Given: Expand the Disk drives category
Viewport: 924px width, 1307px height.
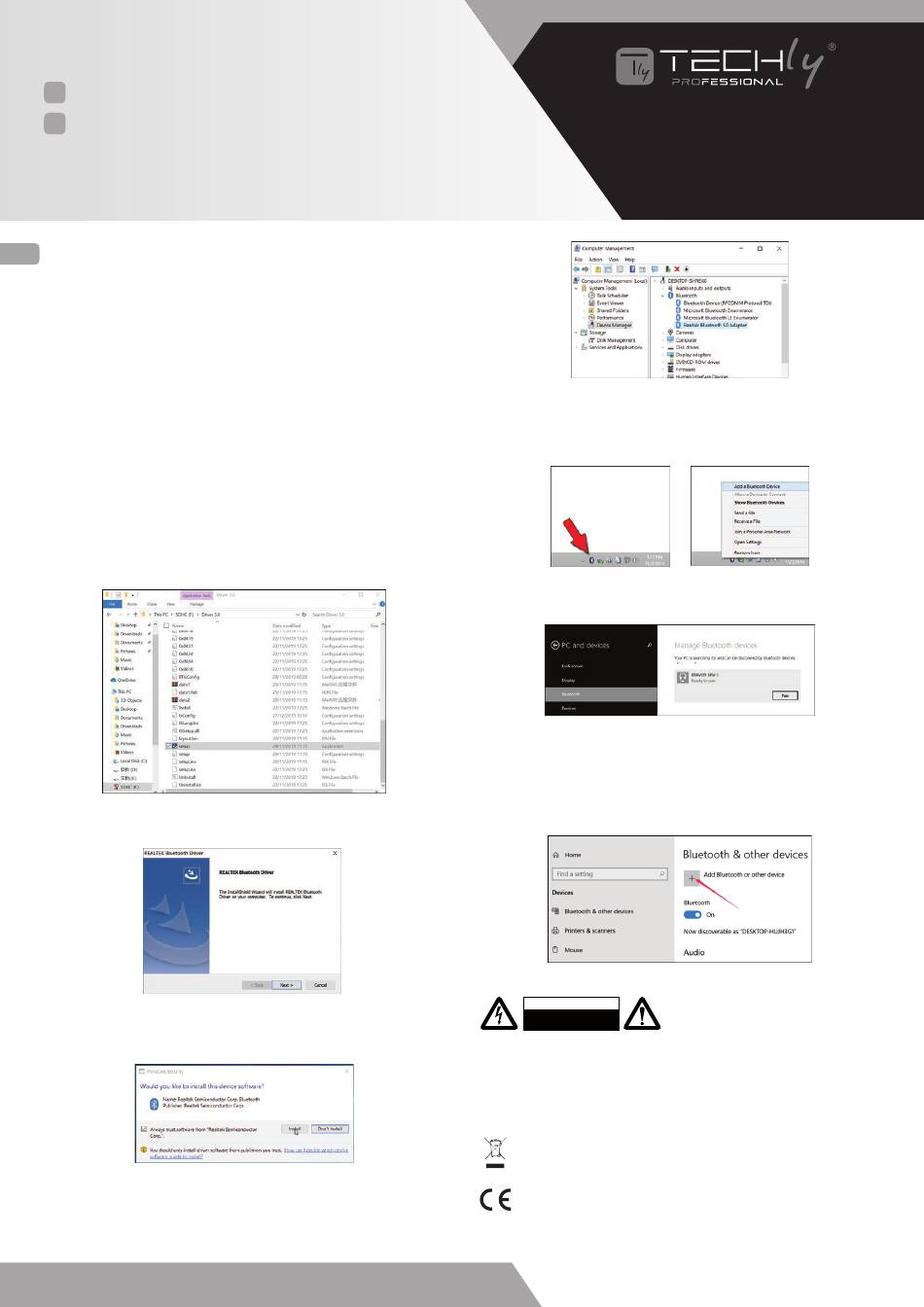Looking at the screenshot, I should (x=662, y=347).
